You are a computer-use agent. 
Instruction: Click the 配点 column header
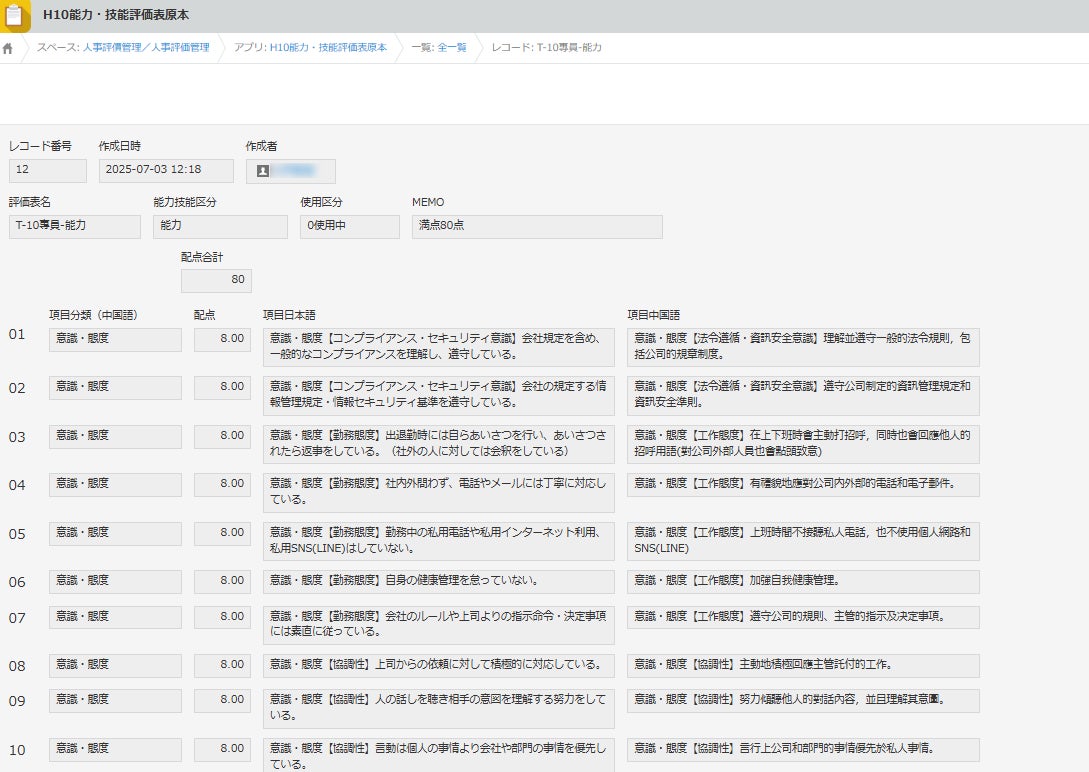(x=204, y=315)
